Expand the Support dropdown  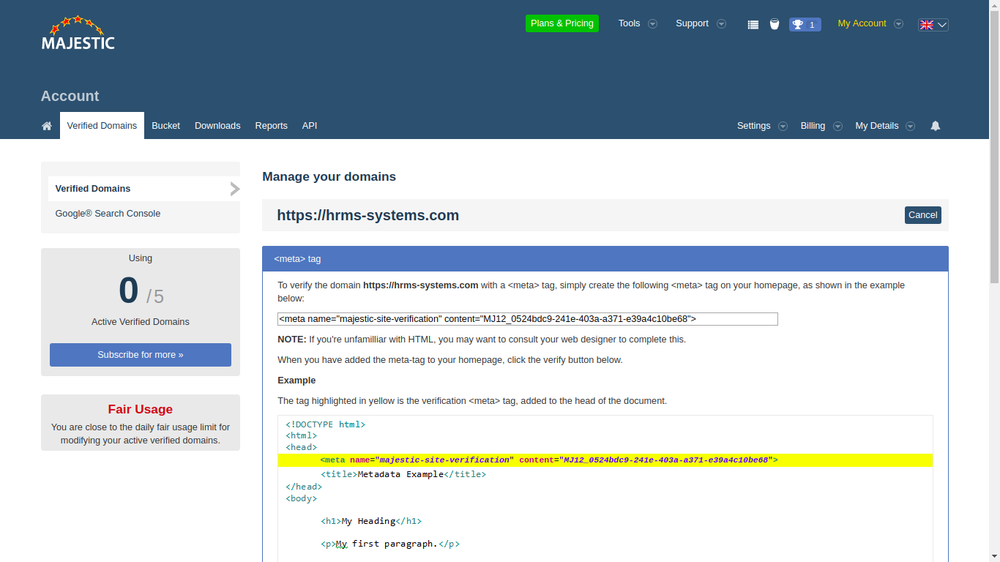pyautogui.click(x=700, y=24)
